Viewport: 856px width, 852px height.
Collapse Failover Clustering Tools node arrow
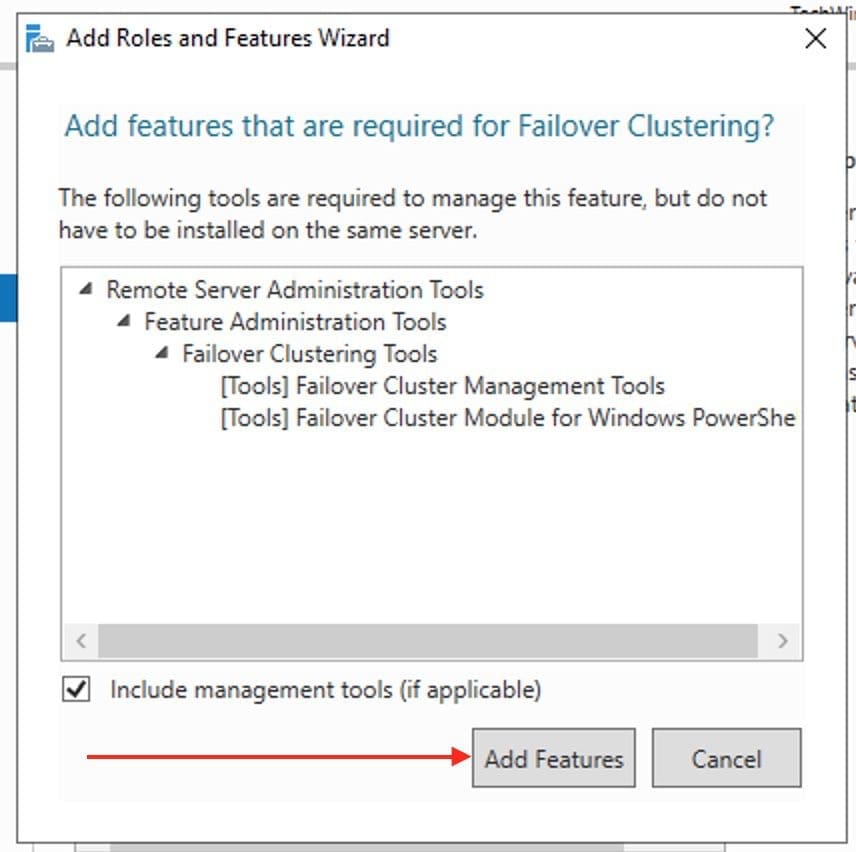pos(162,353)
